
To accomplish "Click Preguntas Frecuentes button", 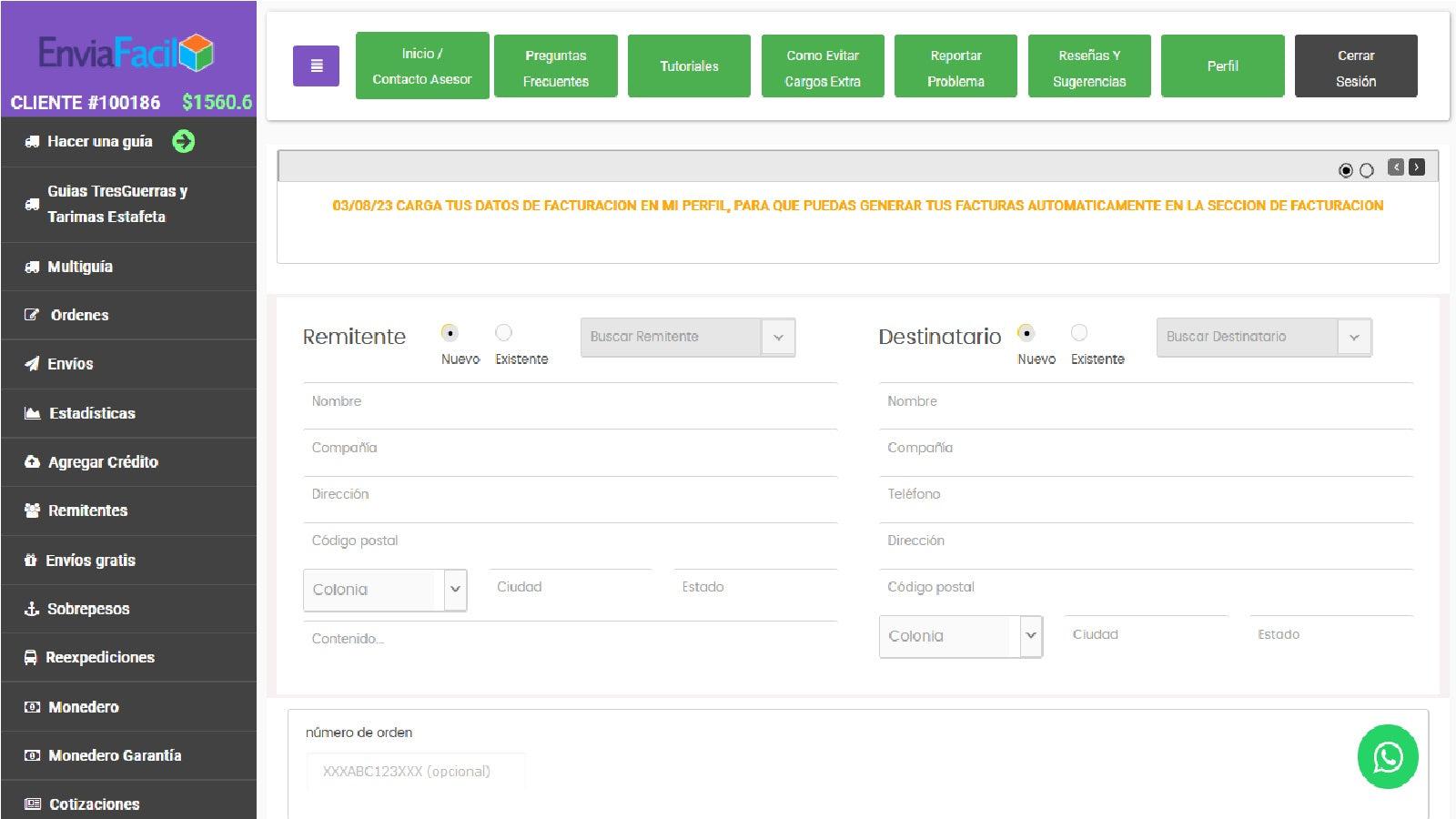I will click(x=556, y=66).
